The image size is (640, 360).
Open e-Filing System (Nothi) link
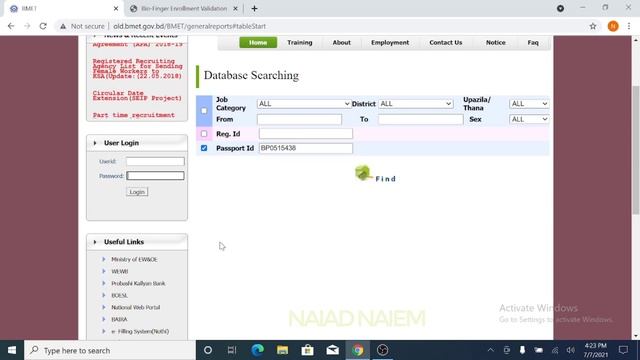point(140,331)
